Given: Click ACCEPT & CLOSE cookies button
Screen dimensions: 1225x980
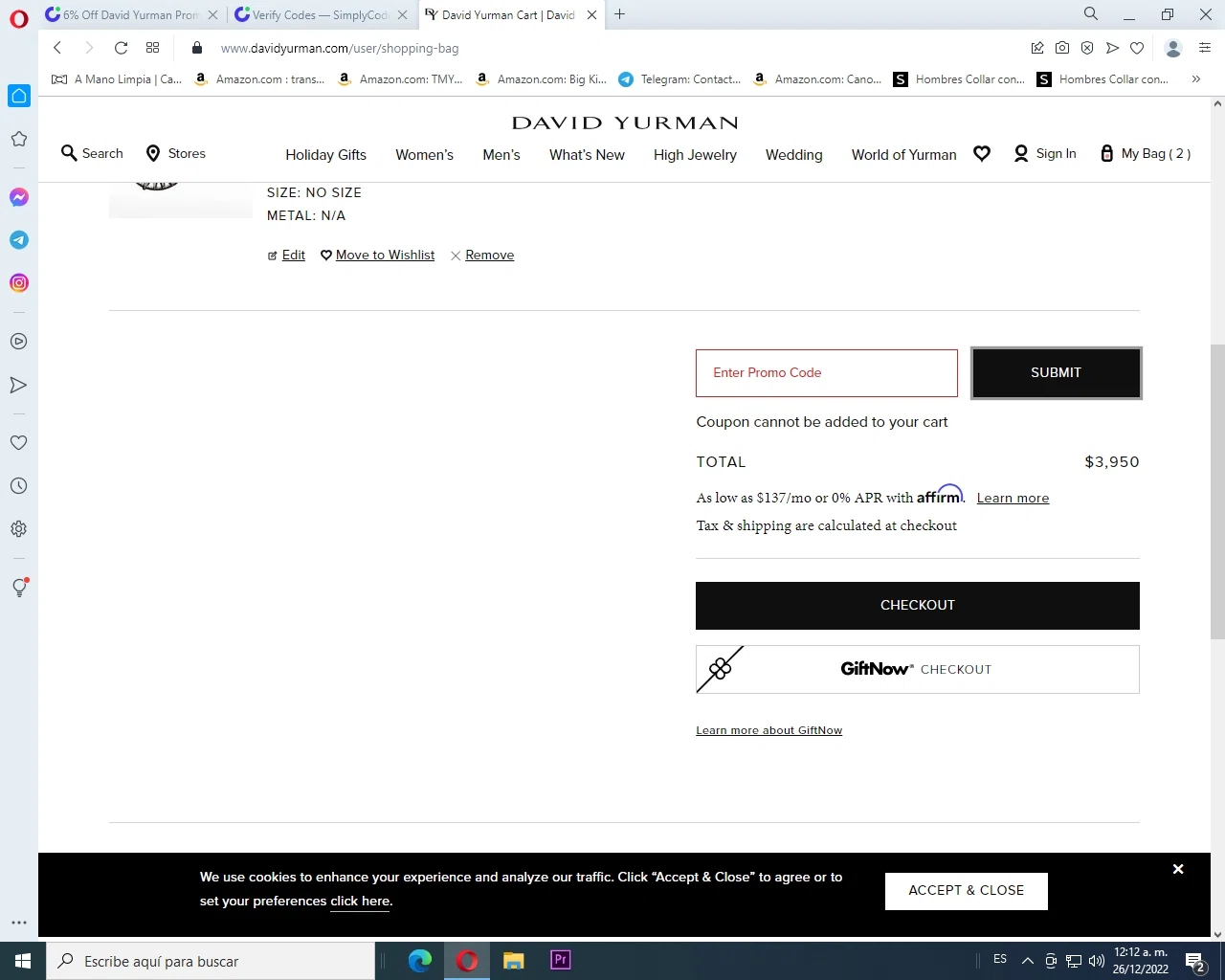Looking at the screenshot, I should (x=966, y=891).
